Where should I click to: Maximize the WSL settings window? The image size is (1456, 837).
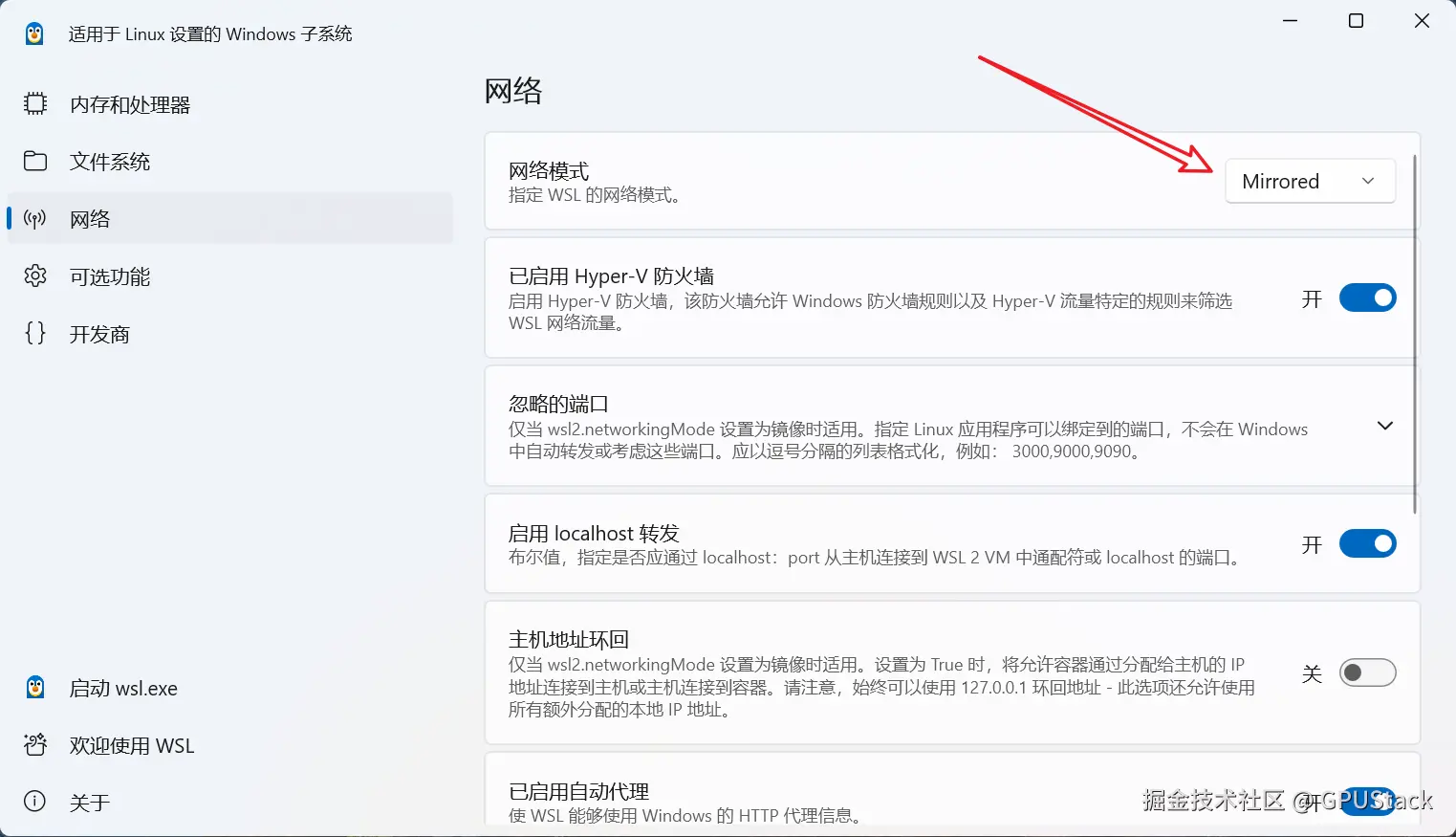1356,21
